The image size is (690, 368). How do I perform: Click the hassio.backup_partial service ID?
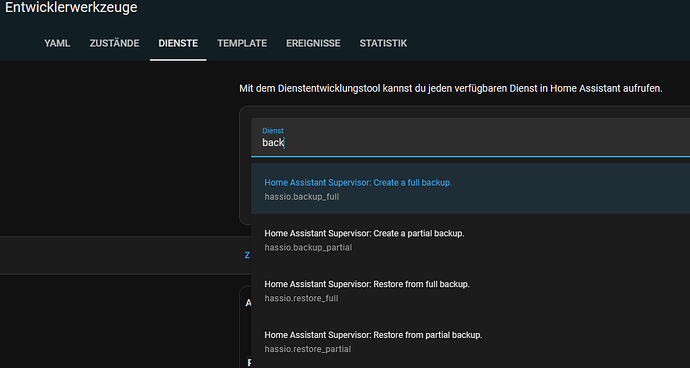point(308,247)
